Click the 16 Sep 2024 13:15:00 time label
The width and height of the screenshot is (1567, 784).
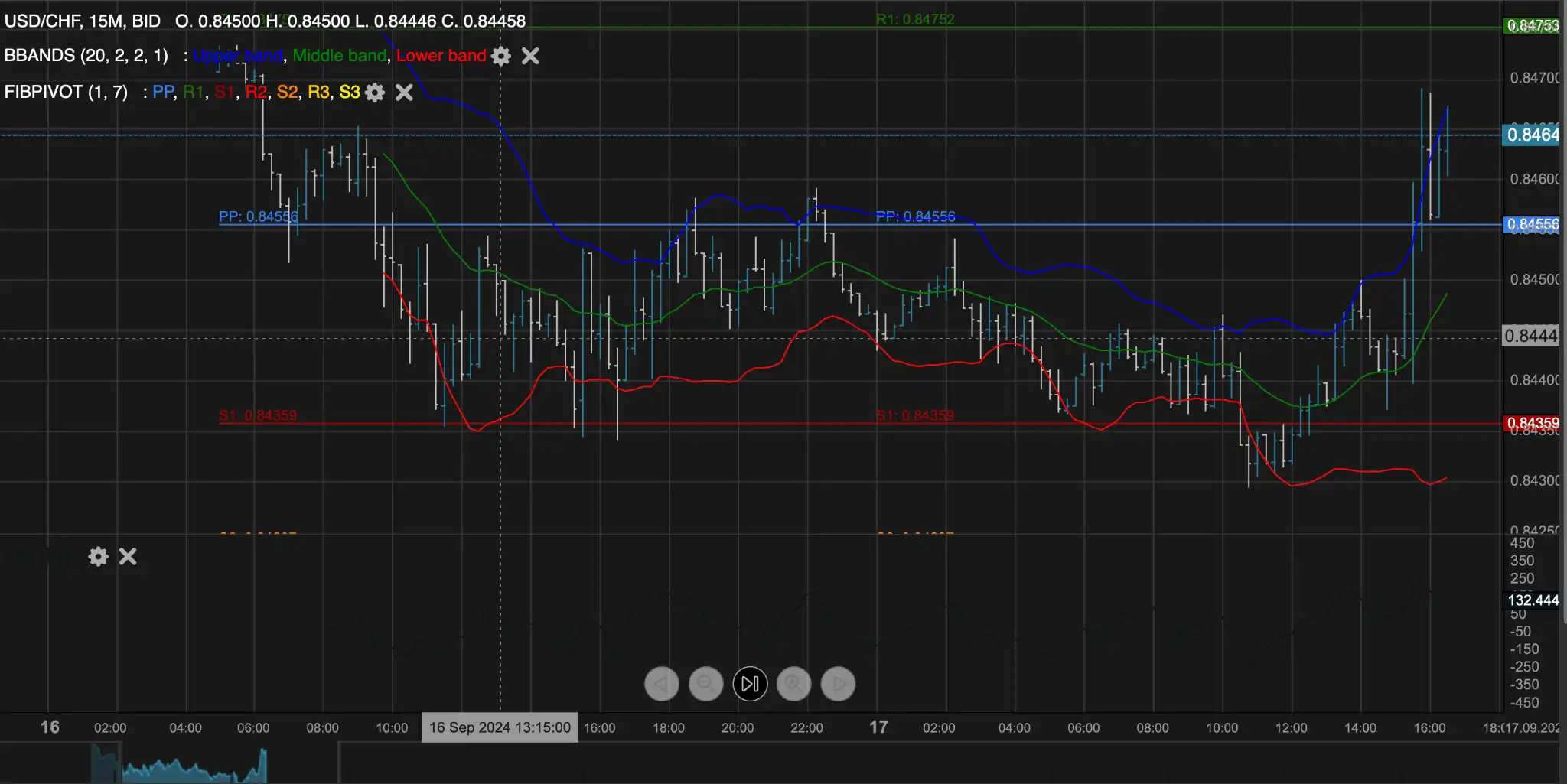[500, 727]
